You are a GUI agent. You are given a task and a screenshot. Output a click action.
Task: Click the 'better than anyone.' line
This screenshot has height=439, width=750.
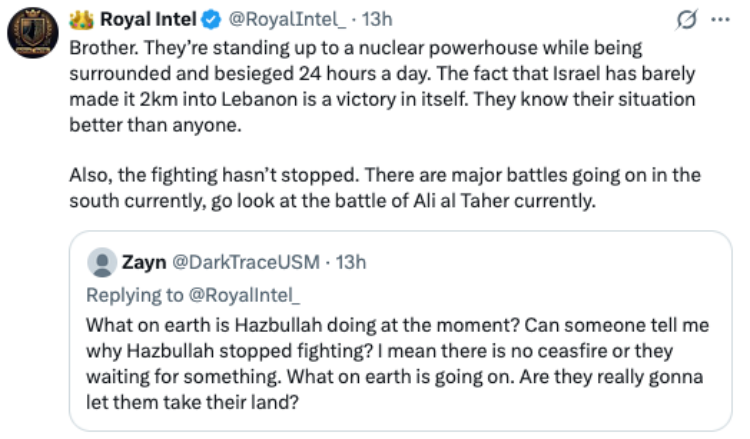coord(155,125)
